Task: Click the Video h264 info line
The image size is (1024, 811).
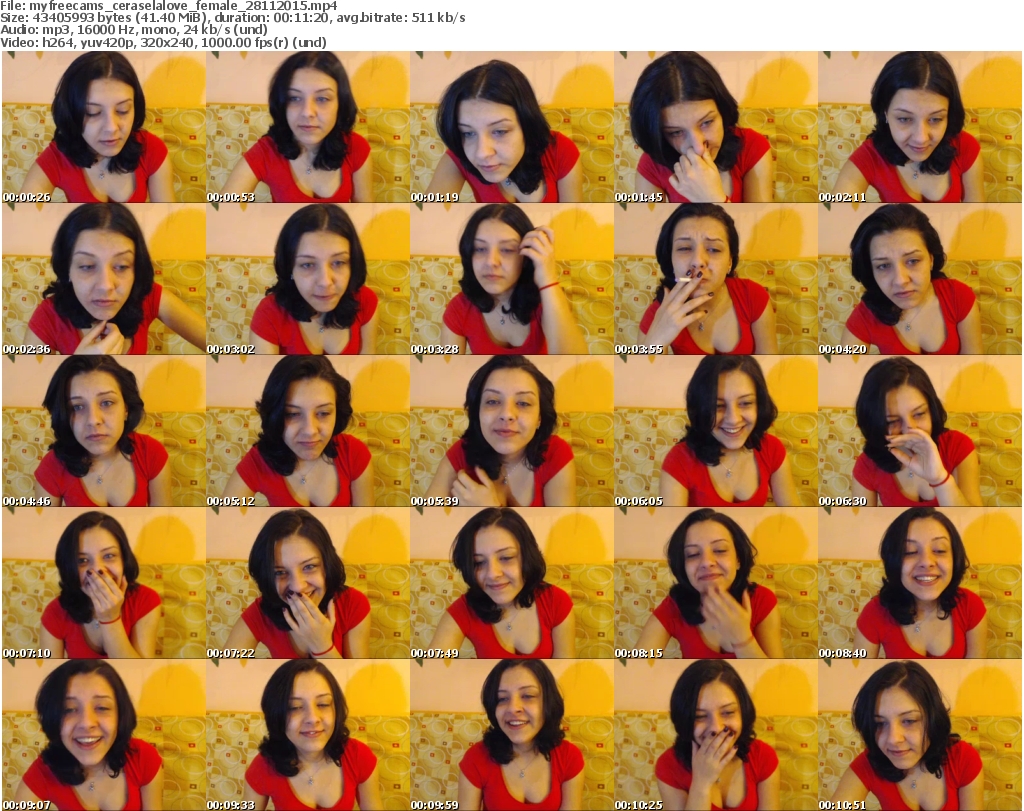Action: click(x=164, y=42)
